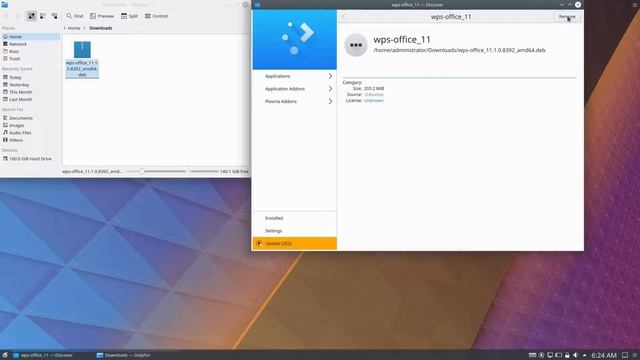Viewport: 640px width, 360px height.
Task: Expand hidden system tray icons
Action: pyautogui.click(x=584, y=355)
